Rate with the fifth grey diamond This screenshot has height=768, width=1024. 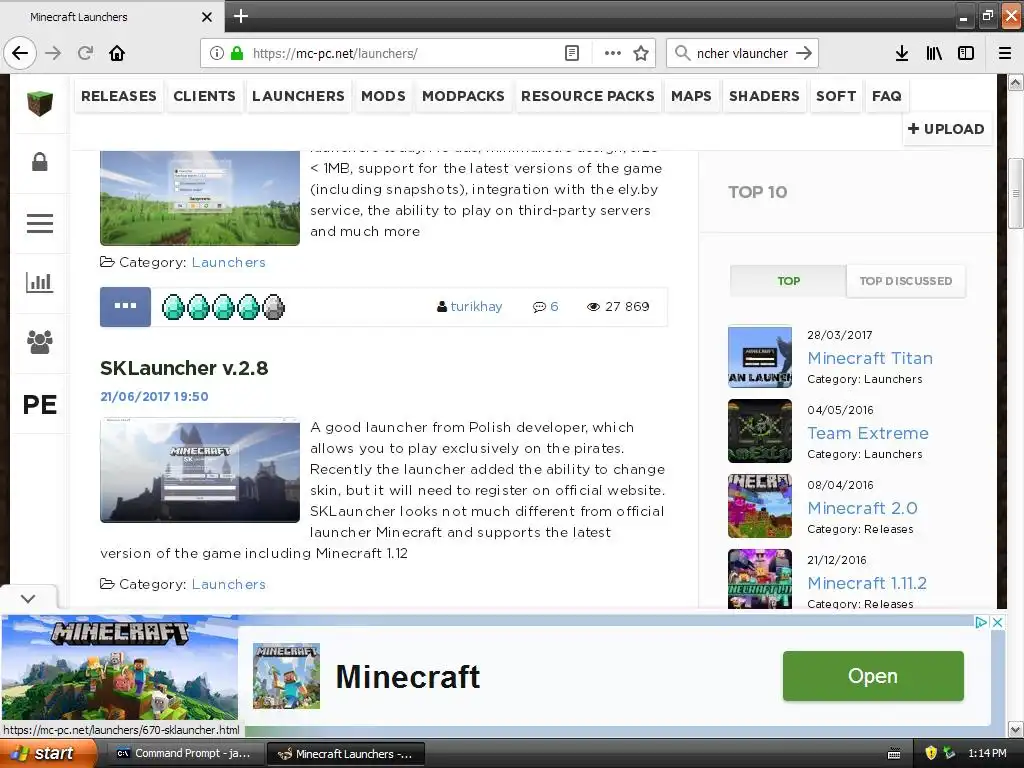coord(274,307)
